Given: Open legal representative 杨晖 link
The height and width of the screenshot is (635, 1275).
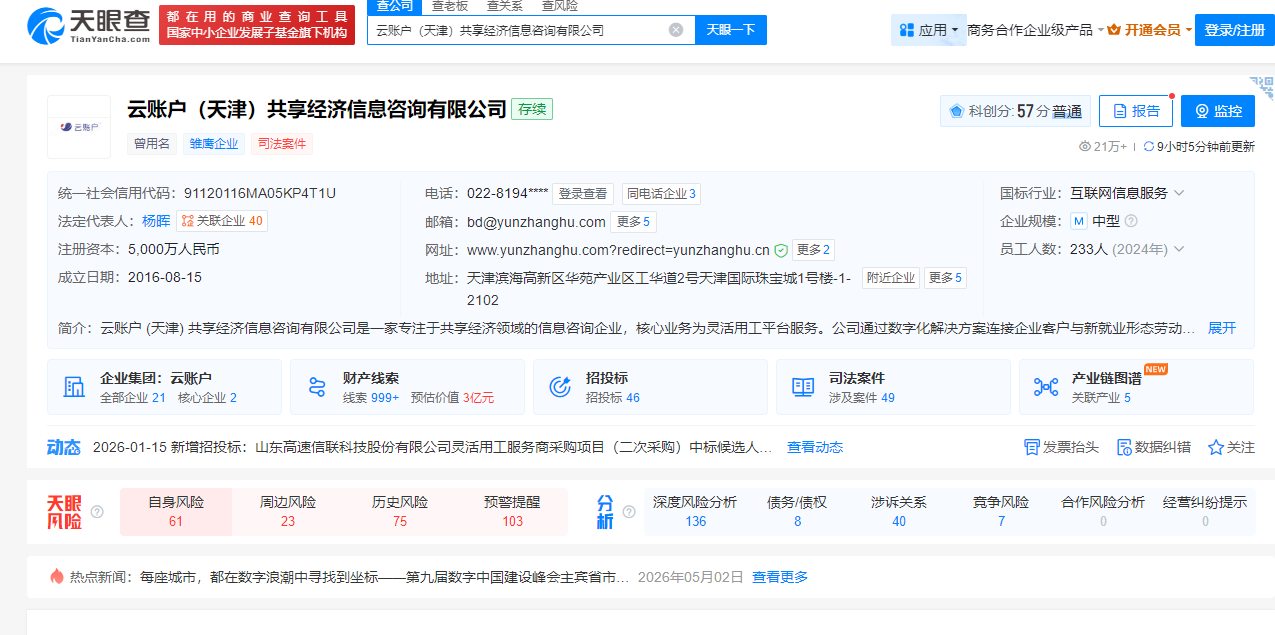Looking at the screenshot, I should tap(155, 221).
